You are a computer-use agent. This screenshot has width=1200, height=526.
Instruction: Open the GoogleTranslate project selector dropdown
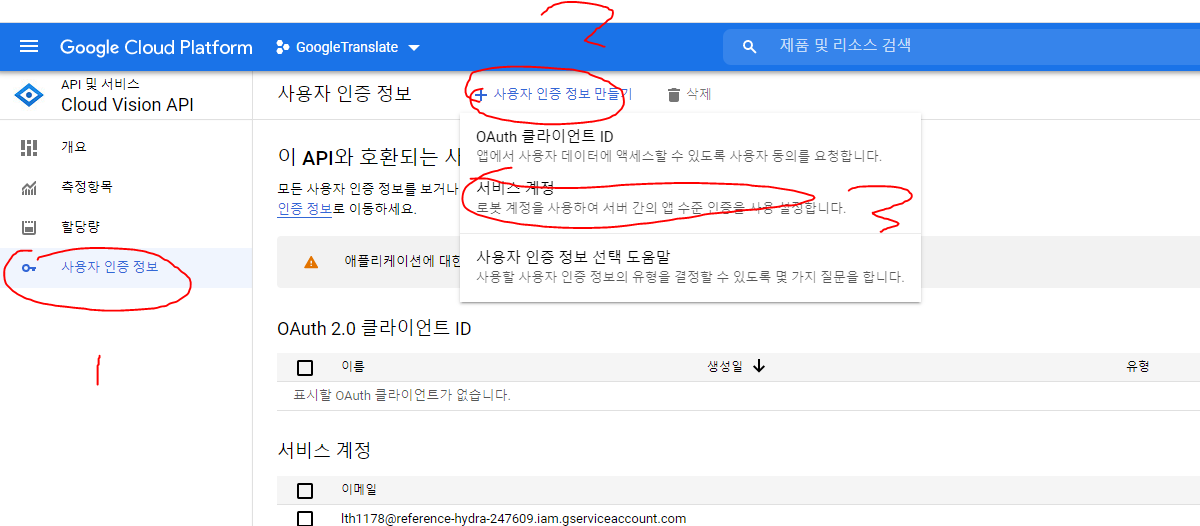(x=348, y=47)
